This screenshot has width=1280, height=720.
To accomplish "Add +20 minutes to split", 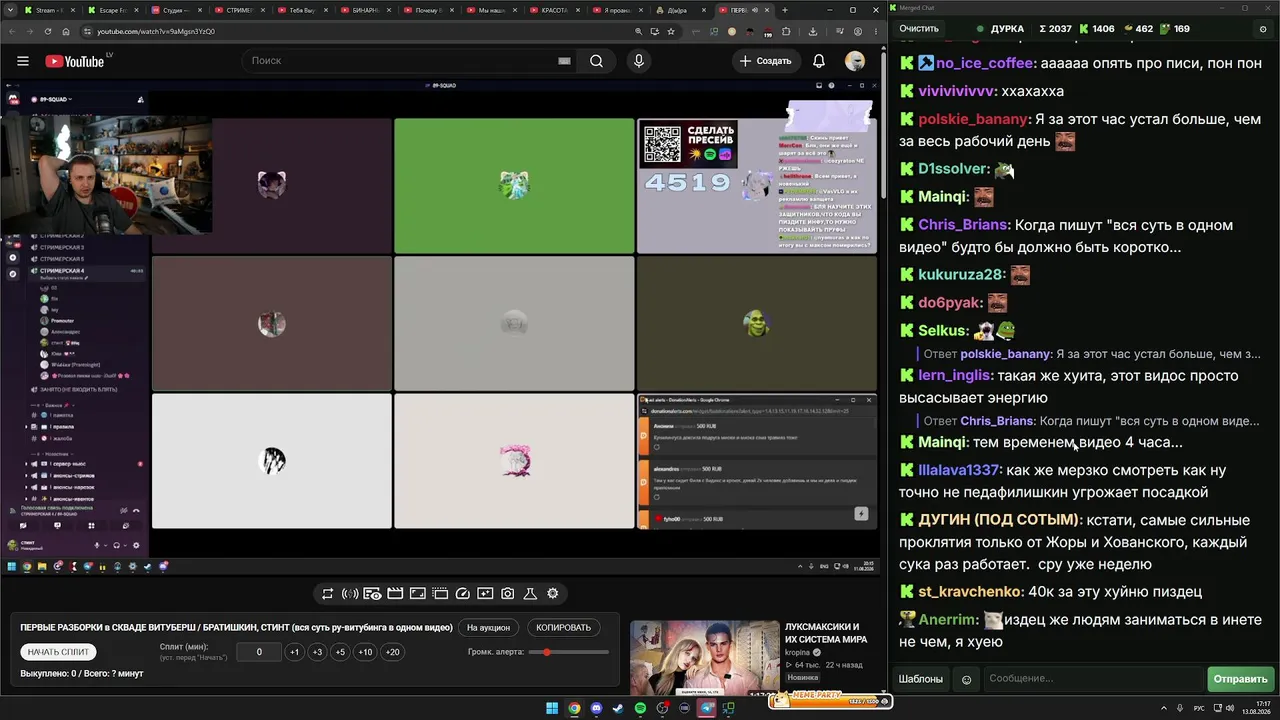I will pos(392,652).
